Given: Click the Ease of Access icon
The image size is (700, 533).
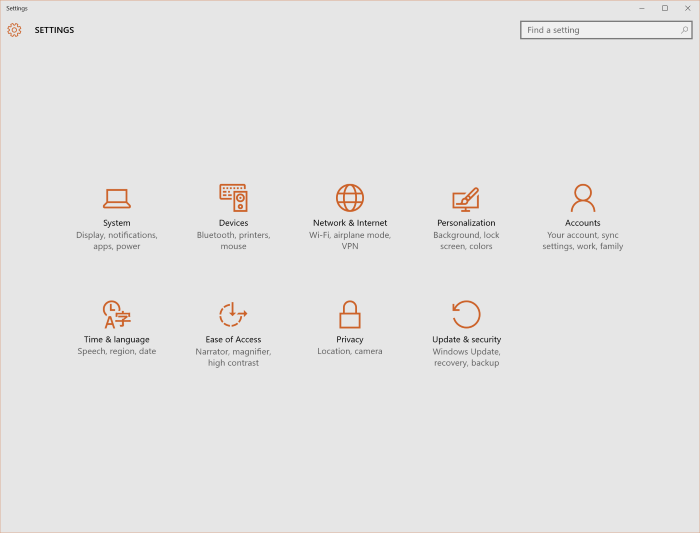Looking at the screenshot, I should (233, 314).
